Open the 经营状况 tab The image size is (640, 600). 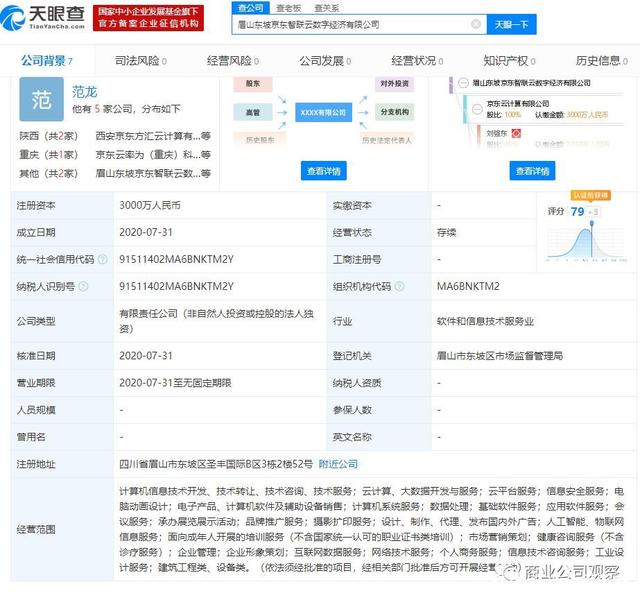(x=417, y=61)
